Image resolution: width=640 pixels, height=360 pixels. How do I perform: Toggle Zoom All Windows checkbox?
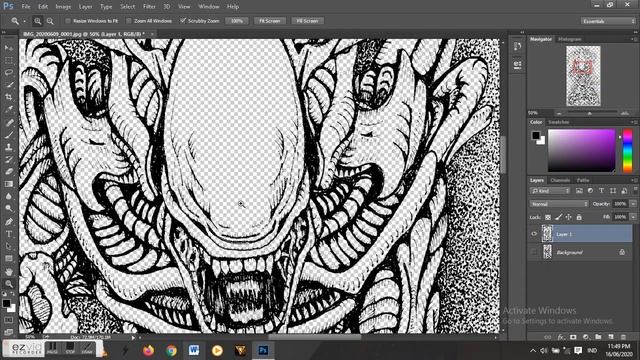pyautogui.click(x=129, y=21)
